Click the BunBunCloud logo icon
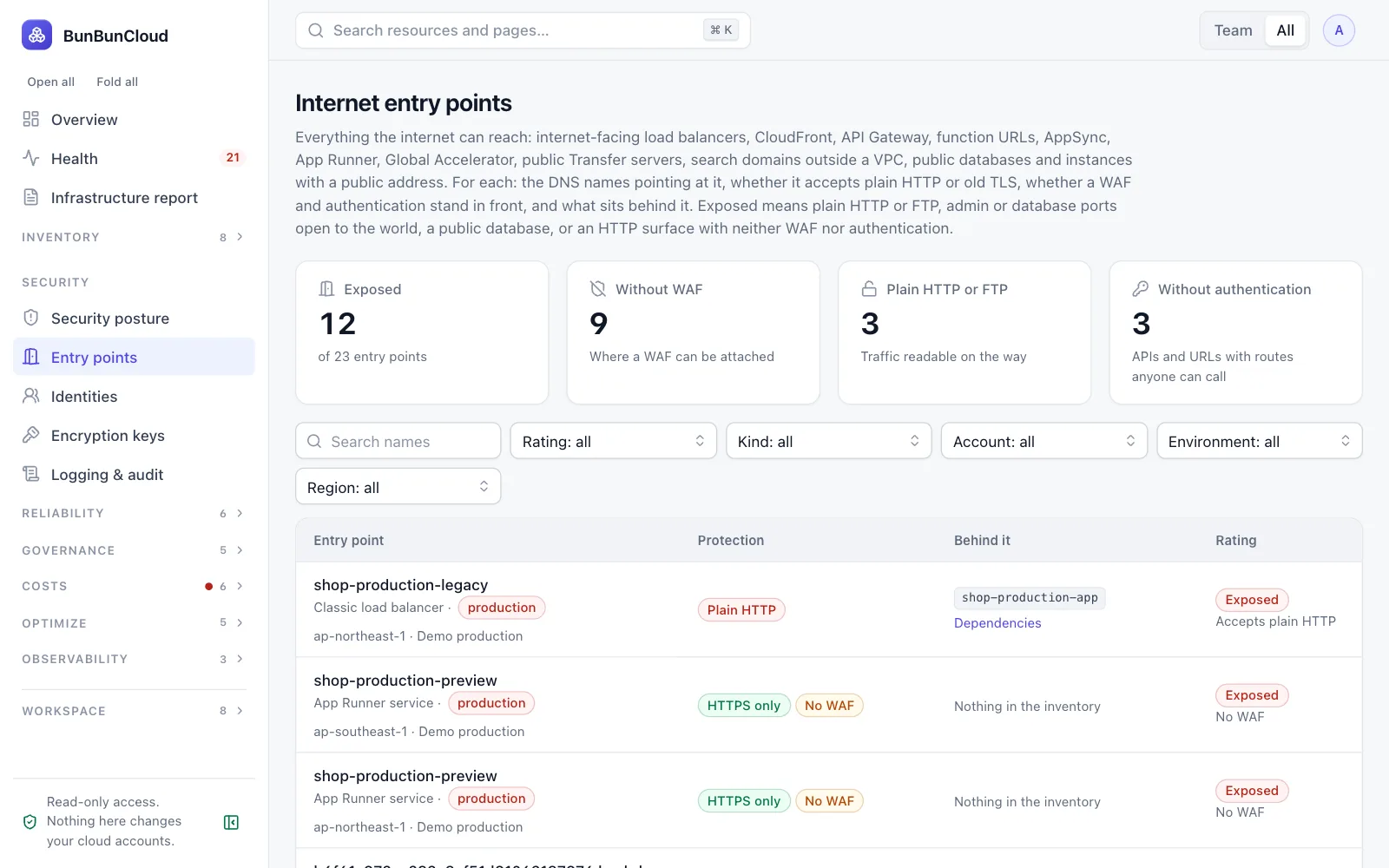Viewport: 1389px width, 868px height. 36,36
